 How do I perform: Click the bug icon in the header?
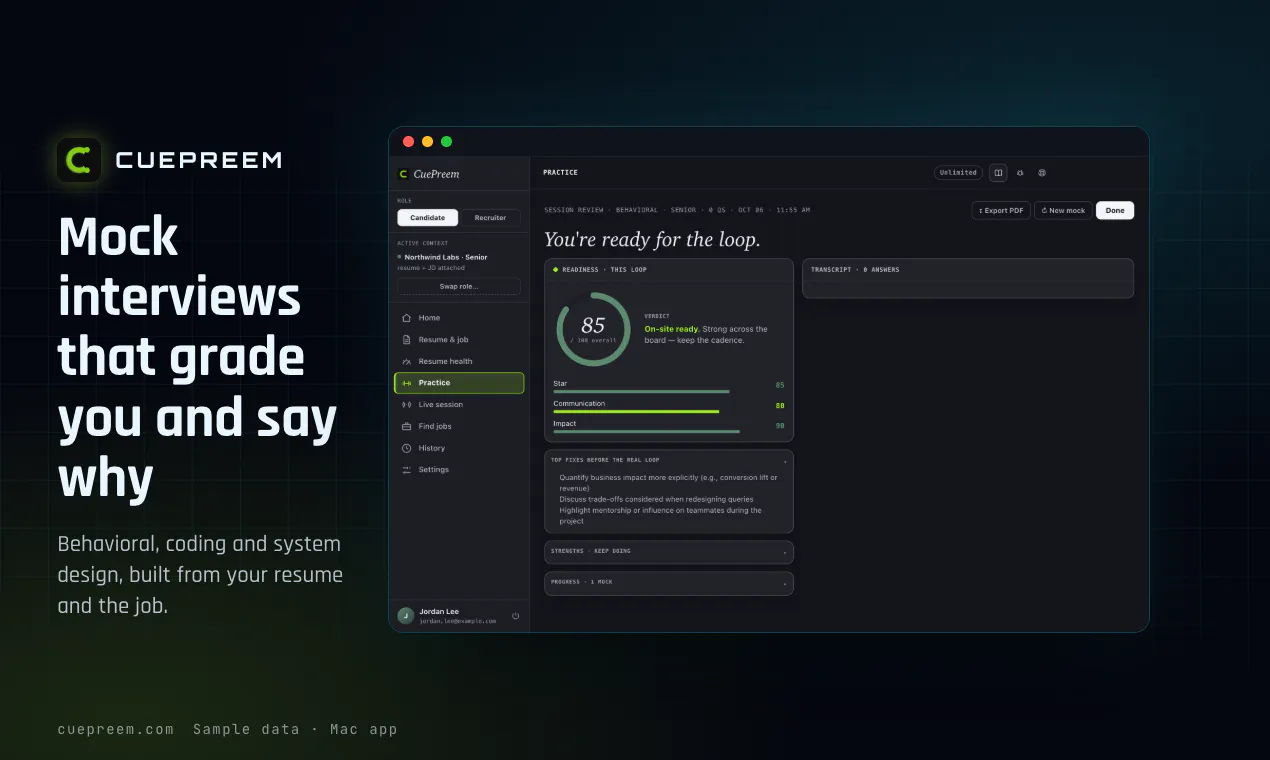coord(1020,173)
